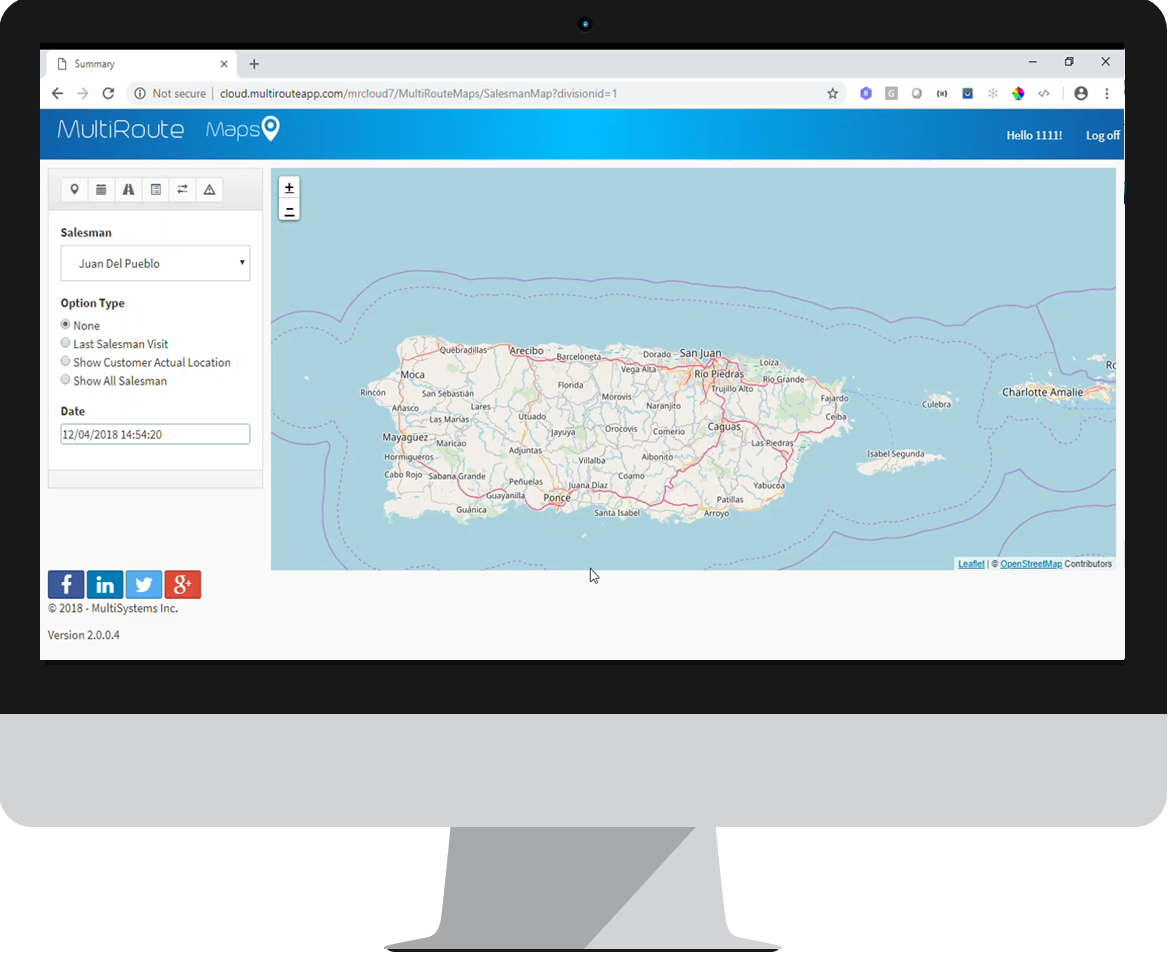Open the Chrome three-dot menu

coord(1106,92)
